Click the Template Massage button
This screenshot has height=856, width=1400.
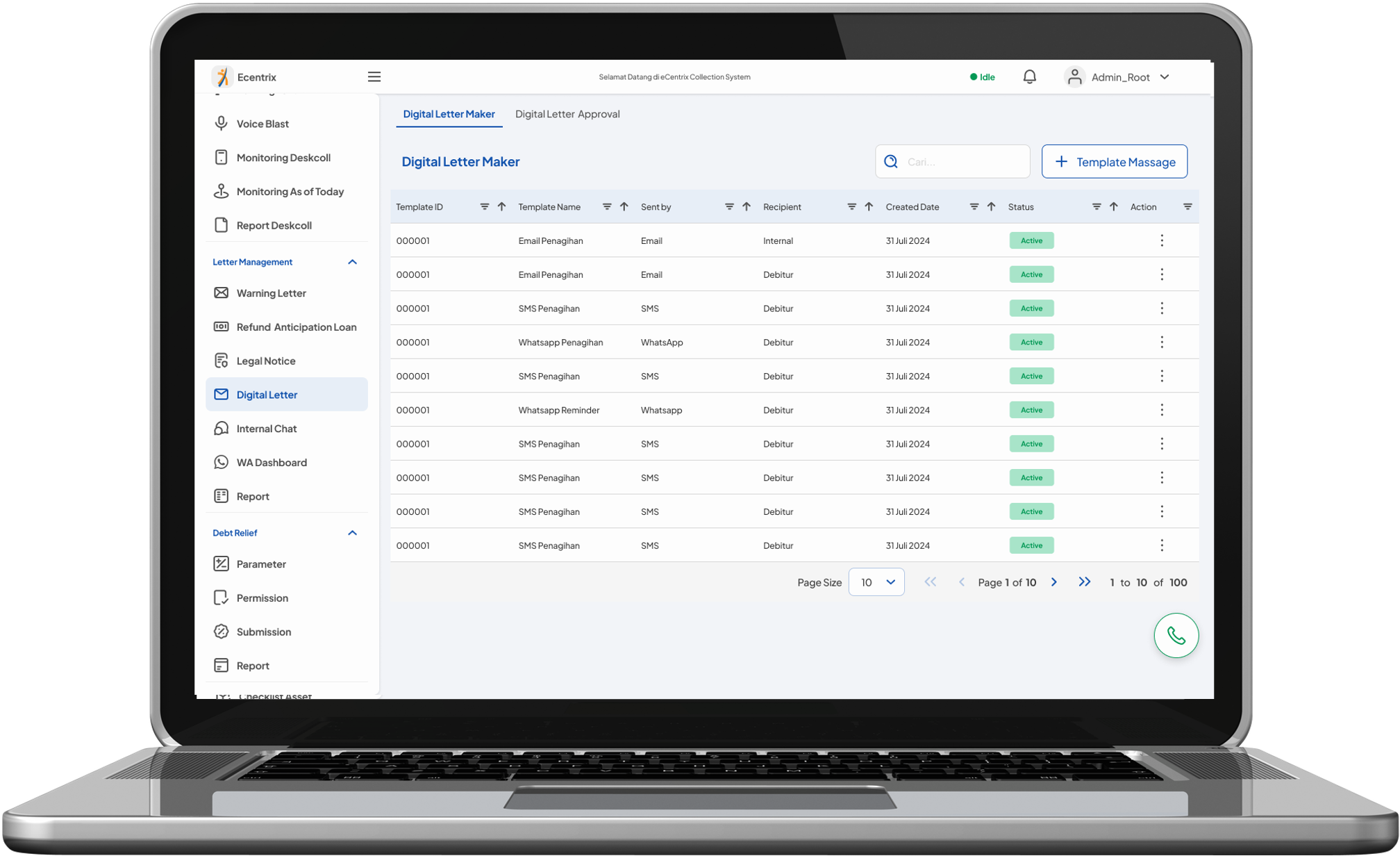[x=1114, y=162]
